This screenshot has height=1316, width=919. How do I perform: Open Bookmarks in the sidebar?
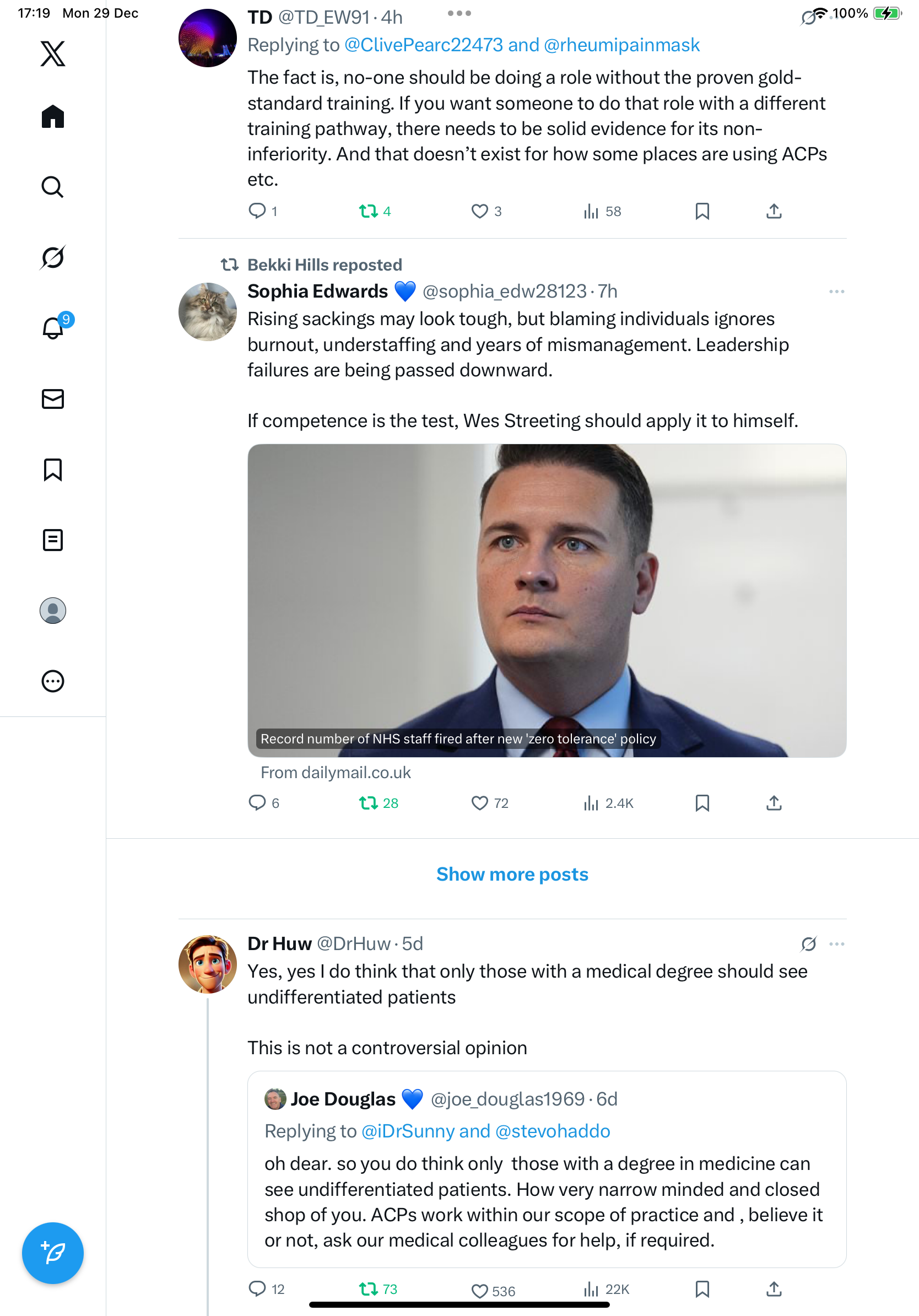pyautogui.click(x=53, y=470)
